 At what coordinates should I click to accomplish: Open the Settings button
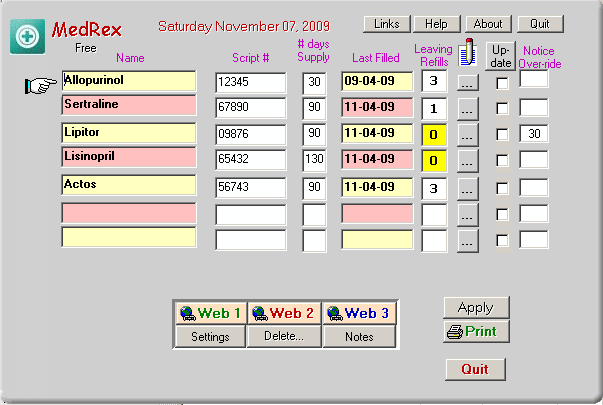coord(210,337)
